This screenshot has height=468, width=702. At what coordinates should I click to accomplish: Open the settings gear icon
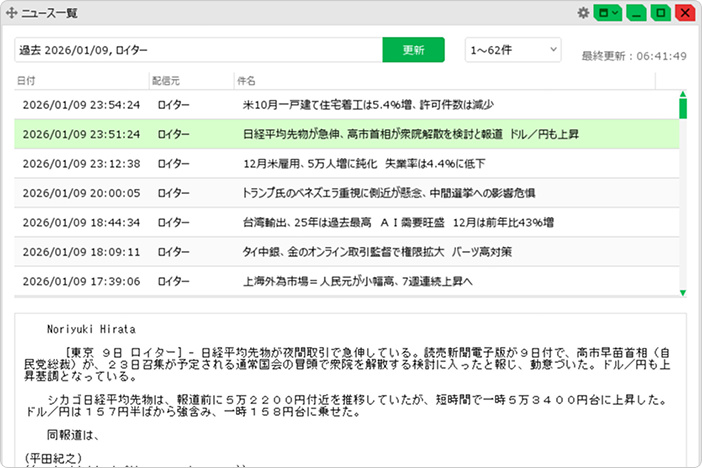point(583,13)
